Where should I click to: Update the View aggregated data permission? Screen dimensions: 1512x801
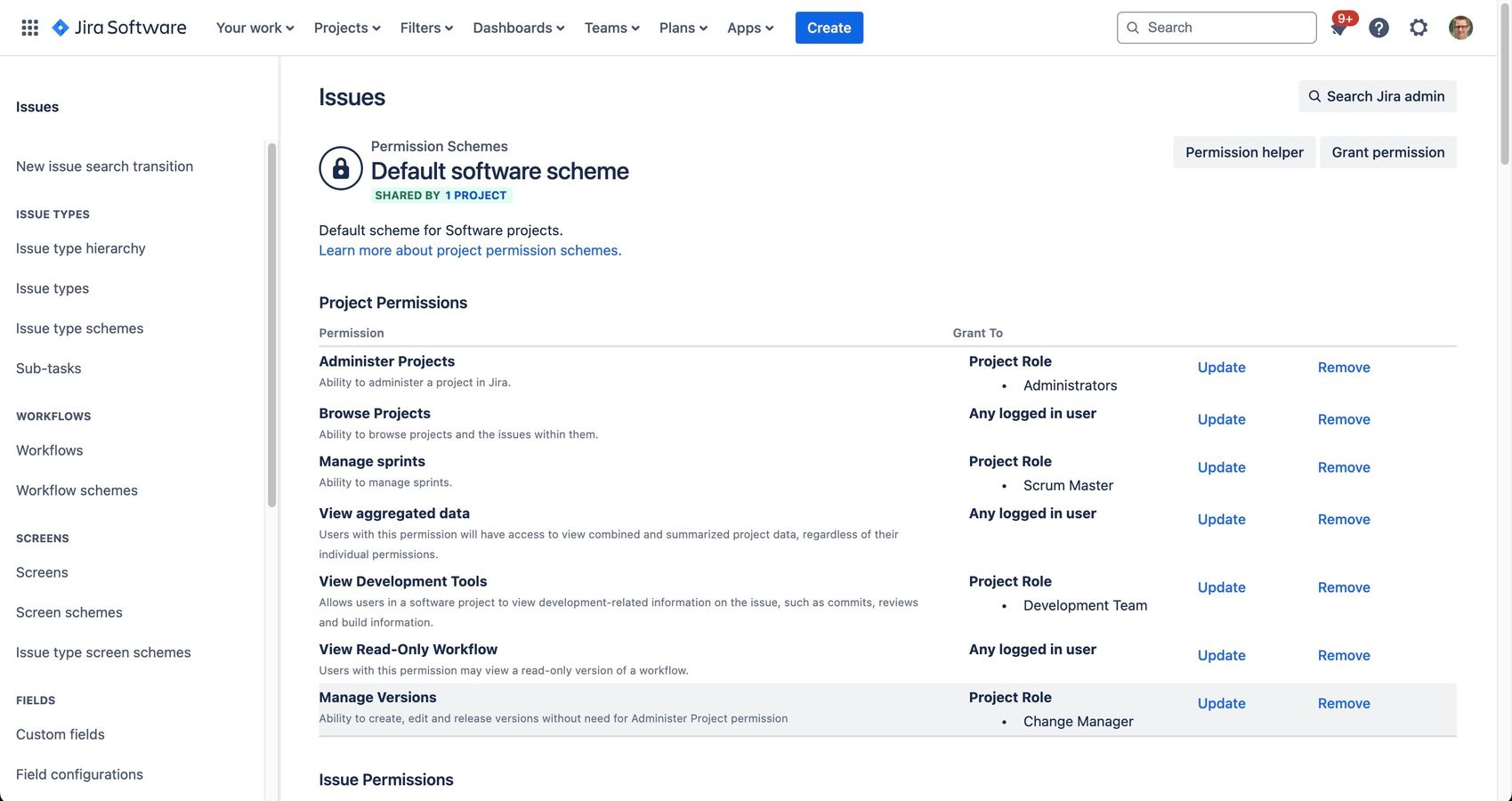[1221, 519]
